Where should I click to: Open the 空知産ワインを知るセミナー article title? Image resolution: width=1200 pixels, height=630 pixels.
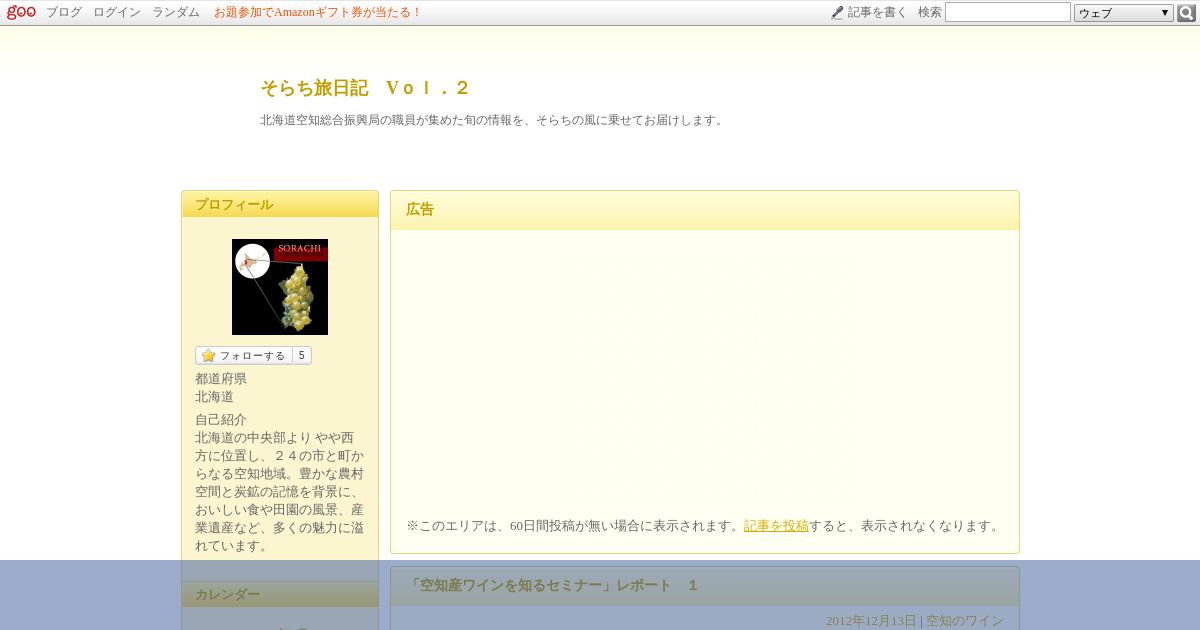tap(552, 586)
